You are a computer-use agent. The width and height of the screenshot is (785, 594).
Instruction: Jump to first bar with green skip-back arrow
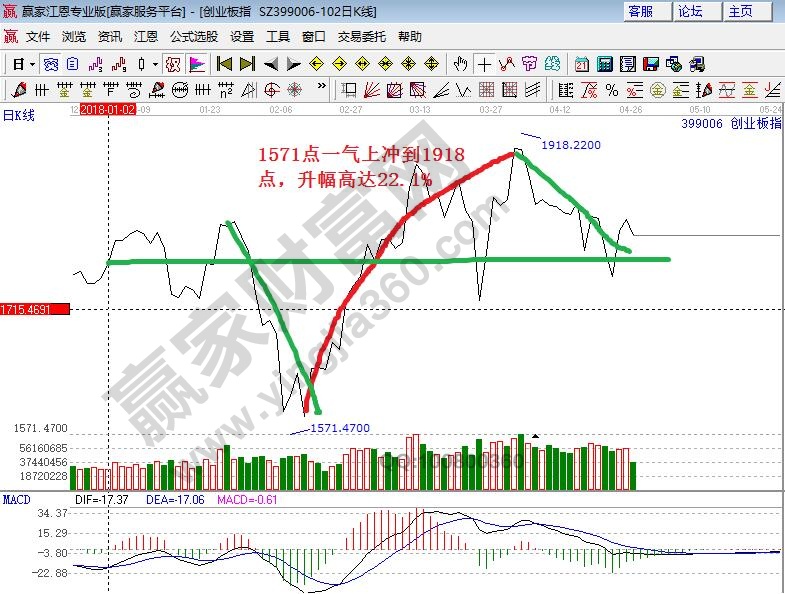(x=224, y=64)
